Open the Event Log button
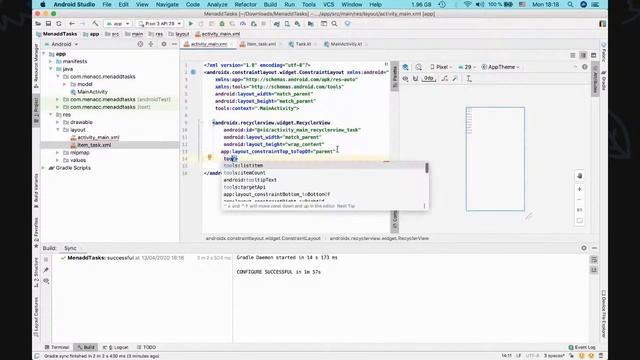 582,347
